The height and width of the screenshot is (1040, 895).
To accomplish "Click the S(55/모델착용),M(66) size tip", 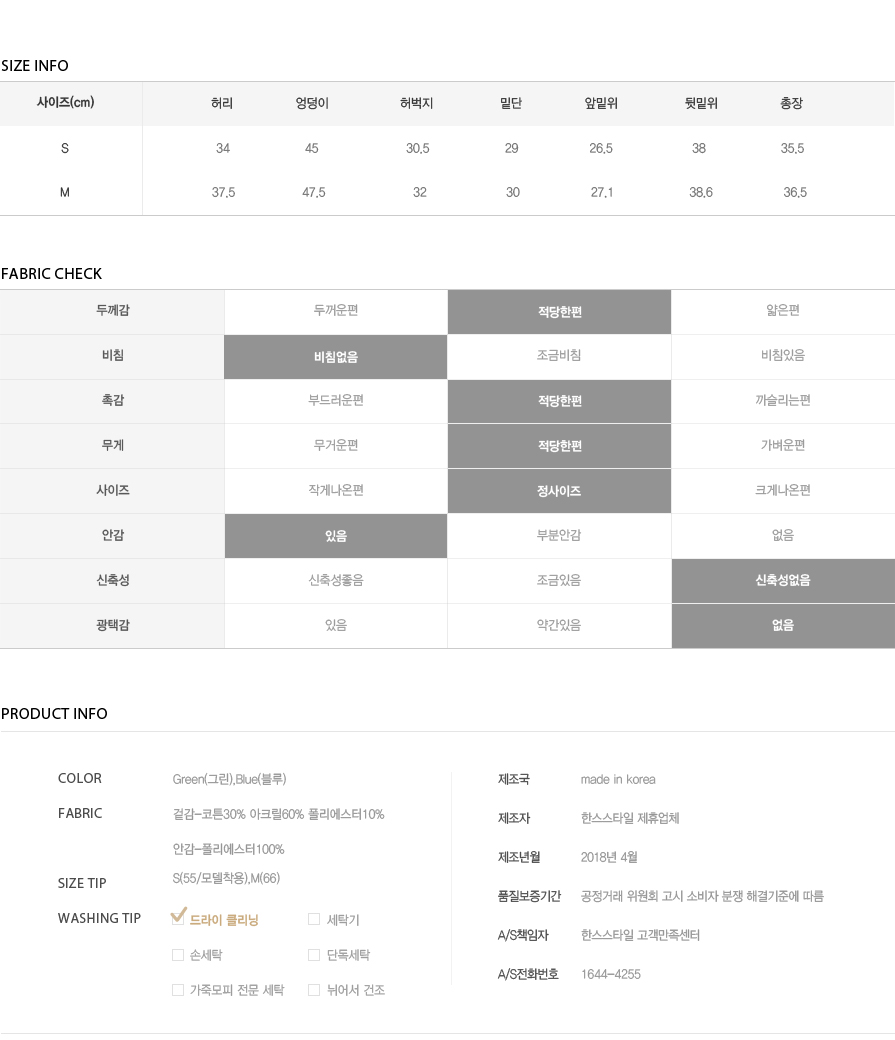I will click(x=226, y=879).
